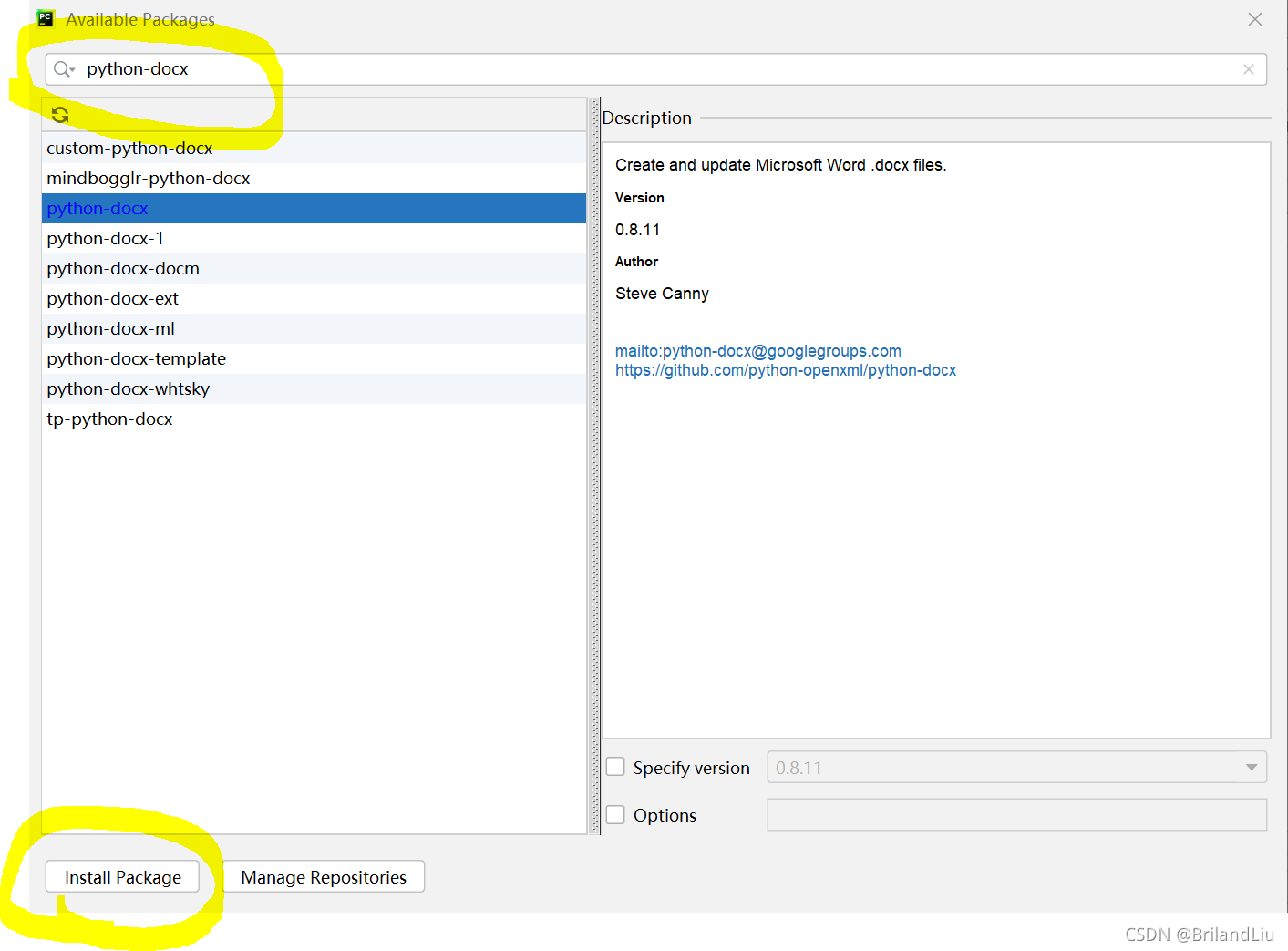Screen dimensions: 1288x951
Task: Select custom-python-docx in the package list
Action: [x=314, y=148]
